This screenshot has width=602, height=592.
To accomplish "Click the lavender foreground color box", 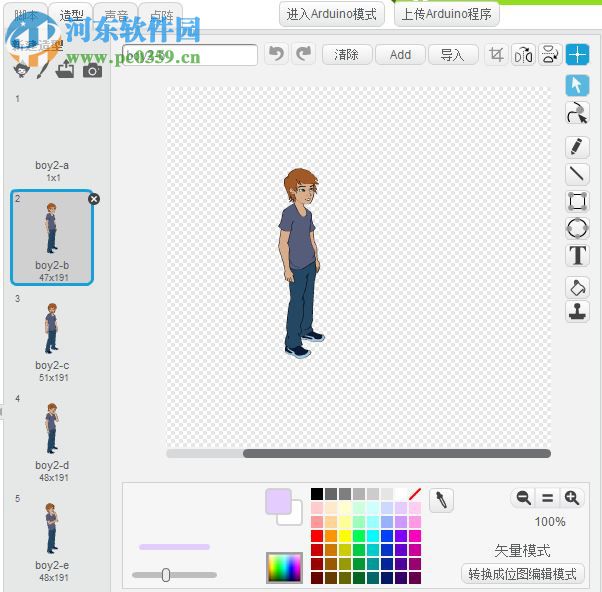I will [278, 501].
